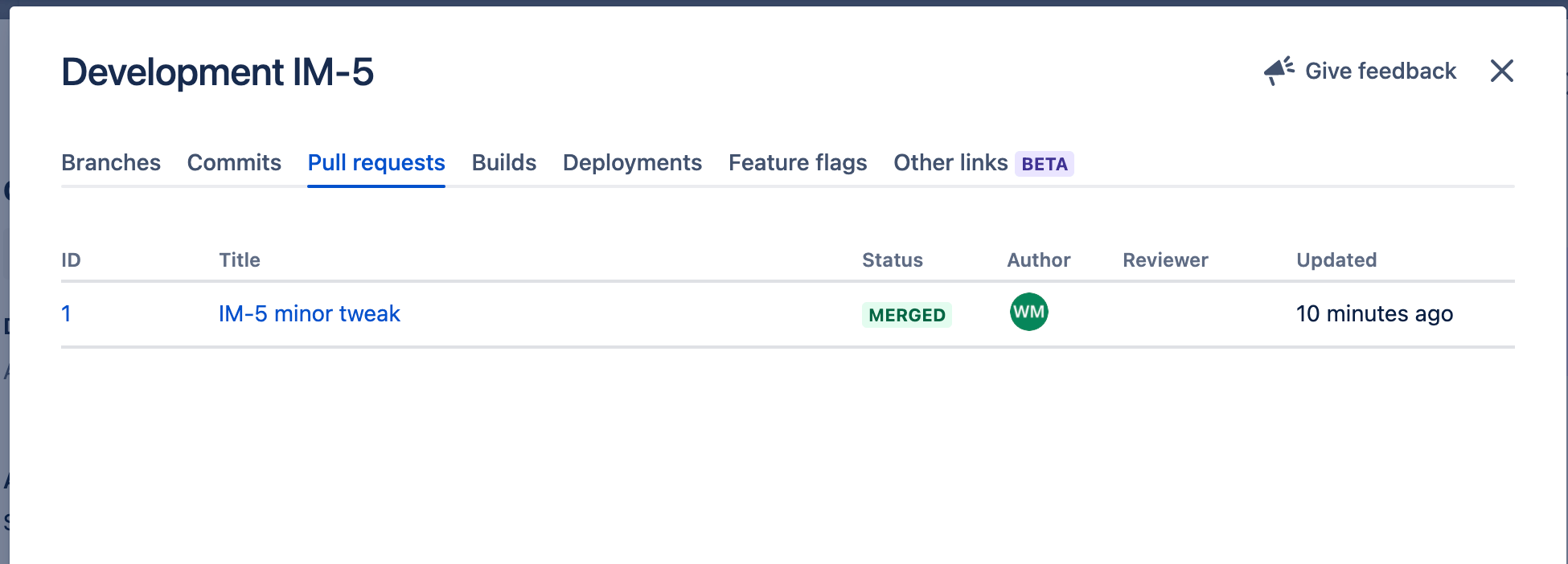Screen dimensions: 1568x564
Task: Click the megaphone feedback icon
Action: pos(1279,71)
